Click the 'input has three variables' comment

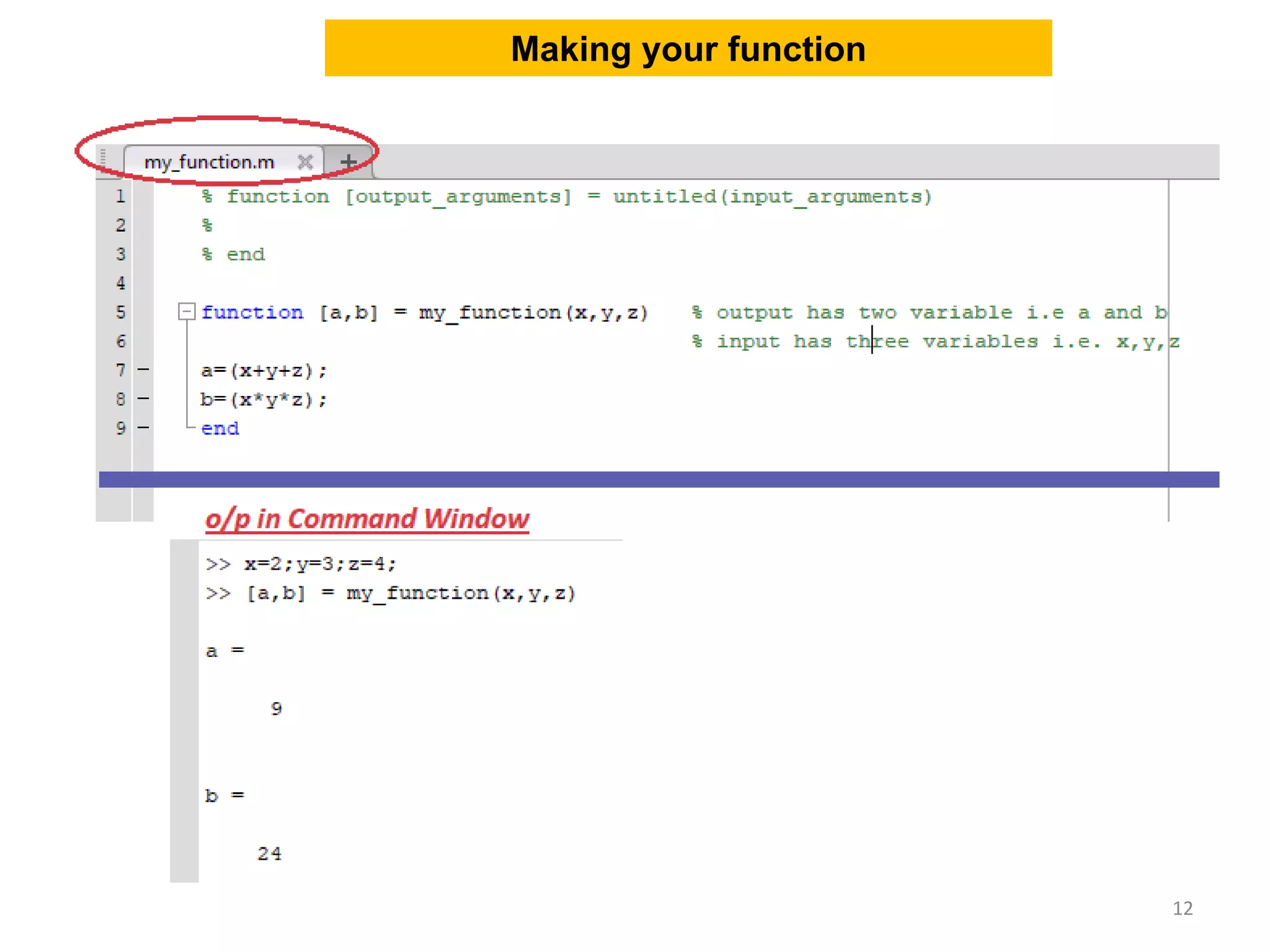tap(935, 342)
